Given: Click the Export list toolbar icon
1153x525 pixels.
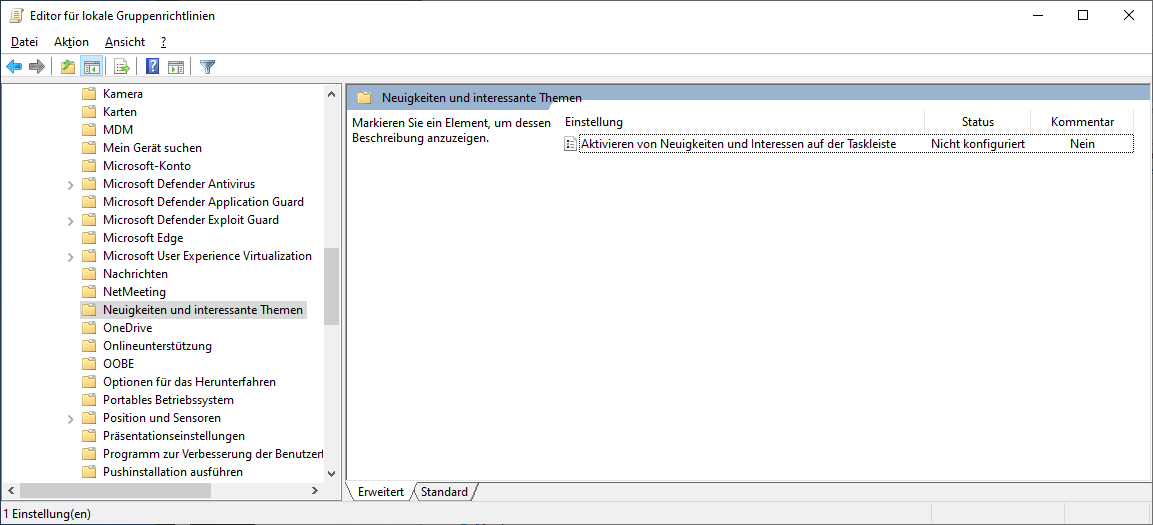Looking at the screenshot, I should pyautogui.click(x=122, y=67).
